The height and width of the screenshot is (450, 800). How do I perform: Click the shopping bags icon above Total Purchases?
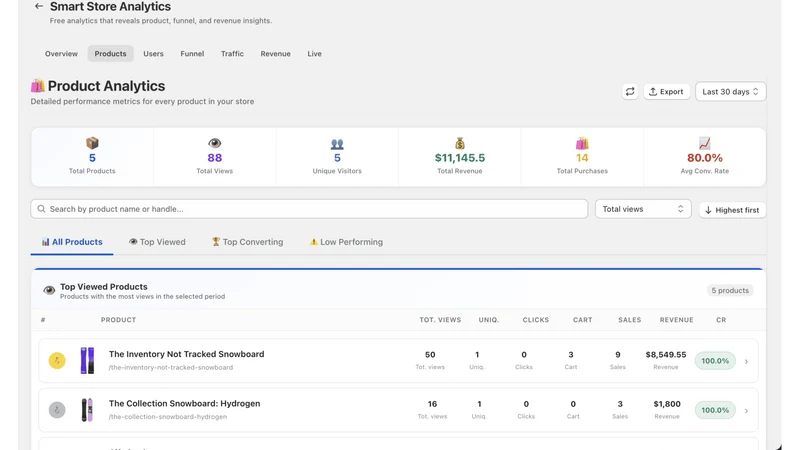(x=582, y=143)
